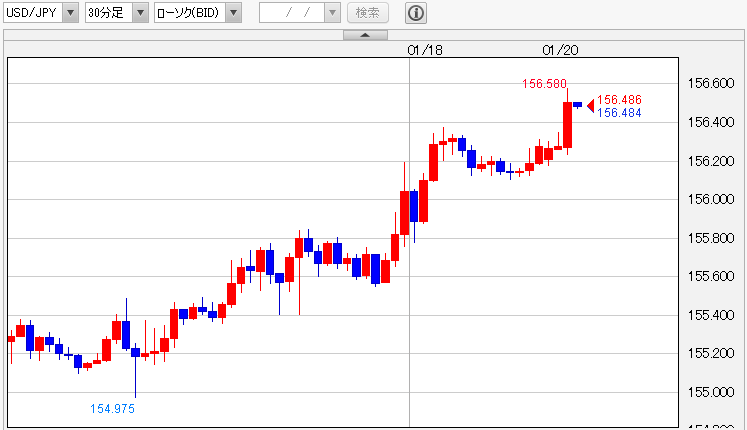
Task: Click the 156.400 price axis label
Action: tap(711, 122)
